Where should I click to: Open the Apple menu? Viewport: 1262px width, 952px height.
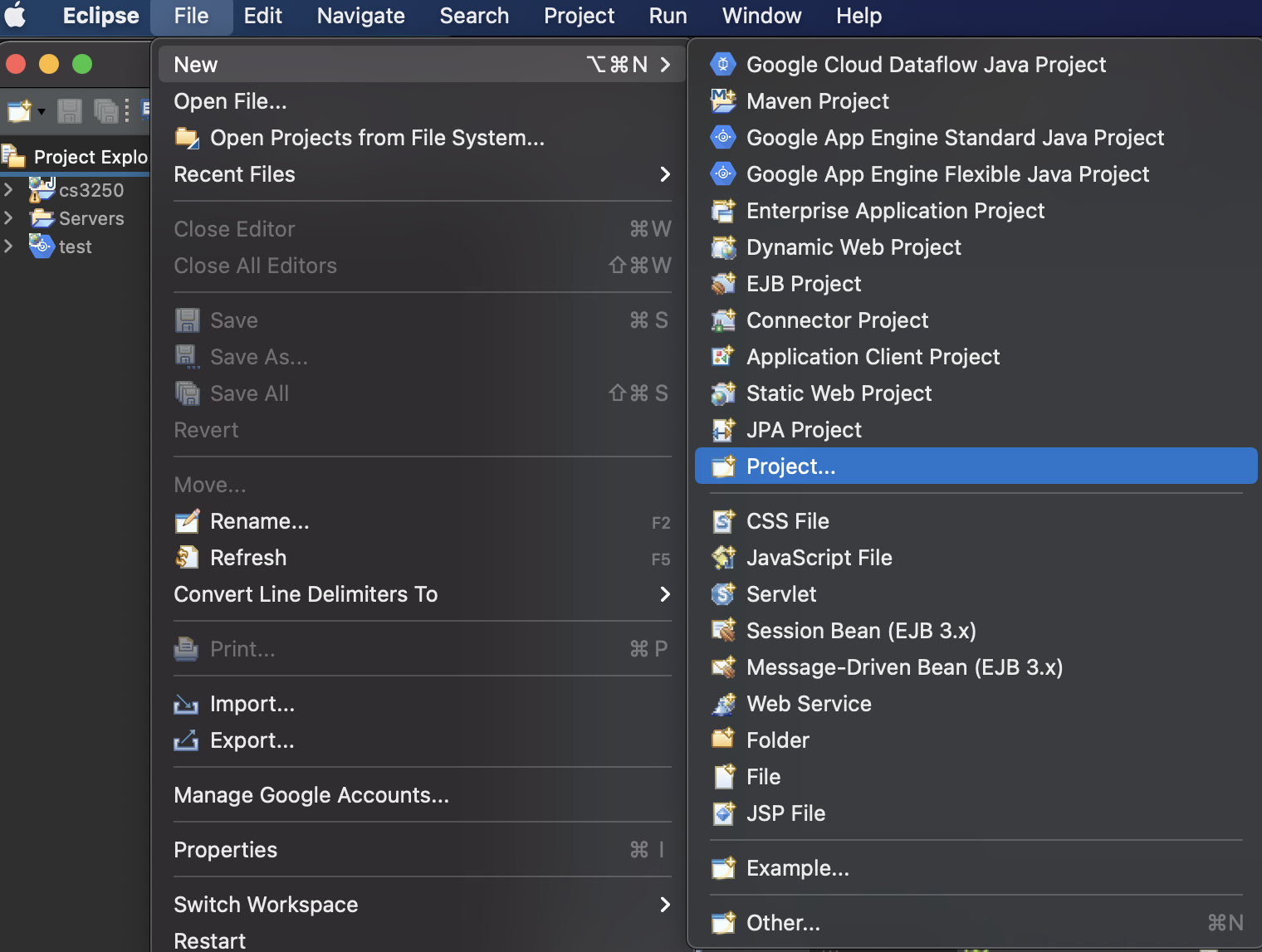(x=16, y=16)
